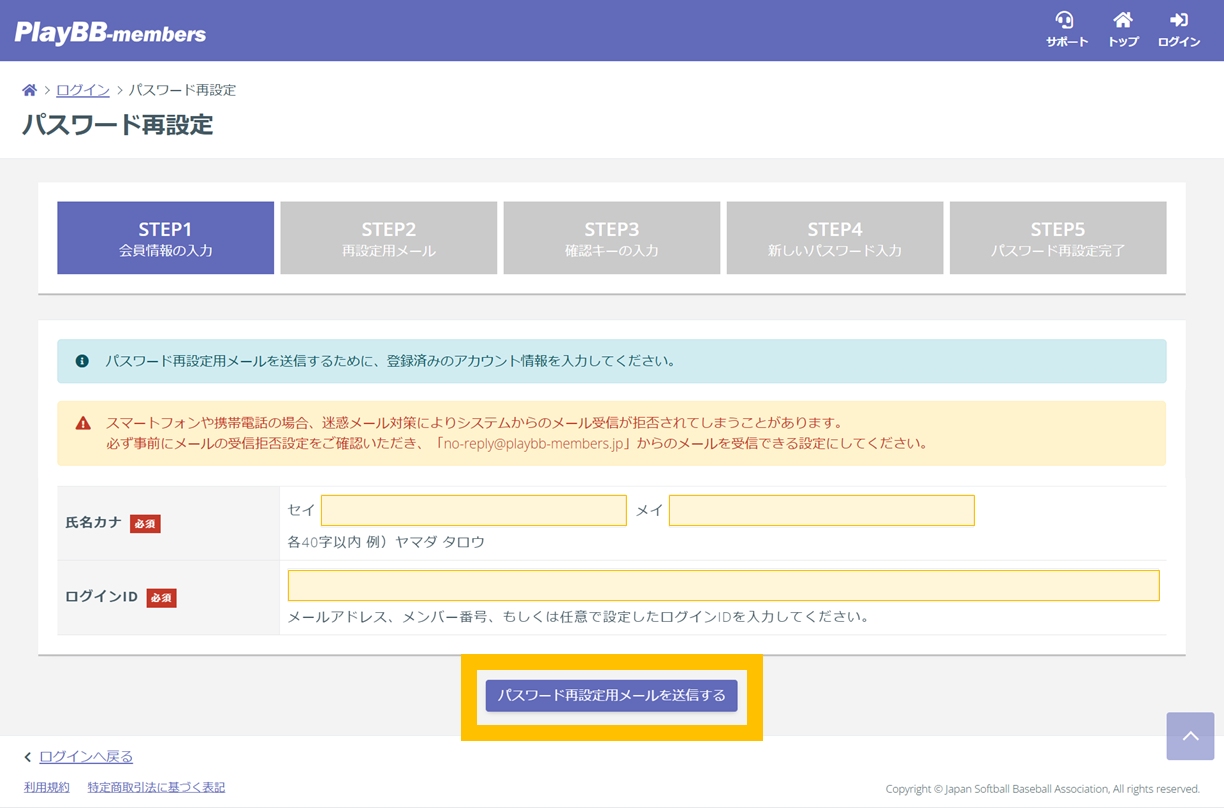Click the warning triangle in the yellow notice
The image size is (1224, 808).
83,423
